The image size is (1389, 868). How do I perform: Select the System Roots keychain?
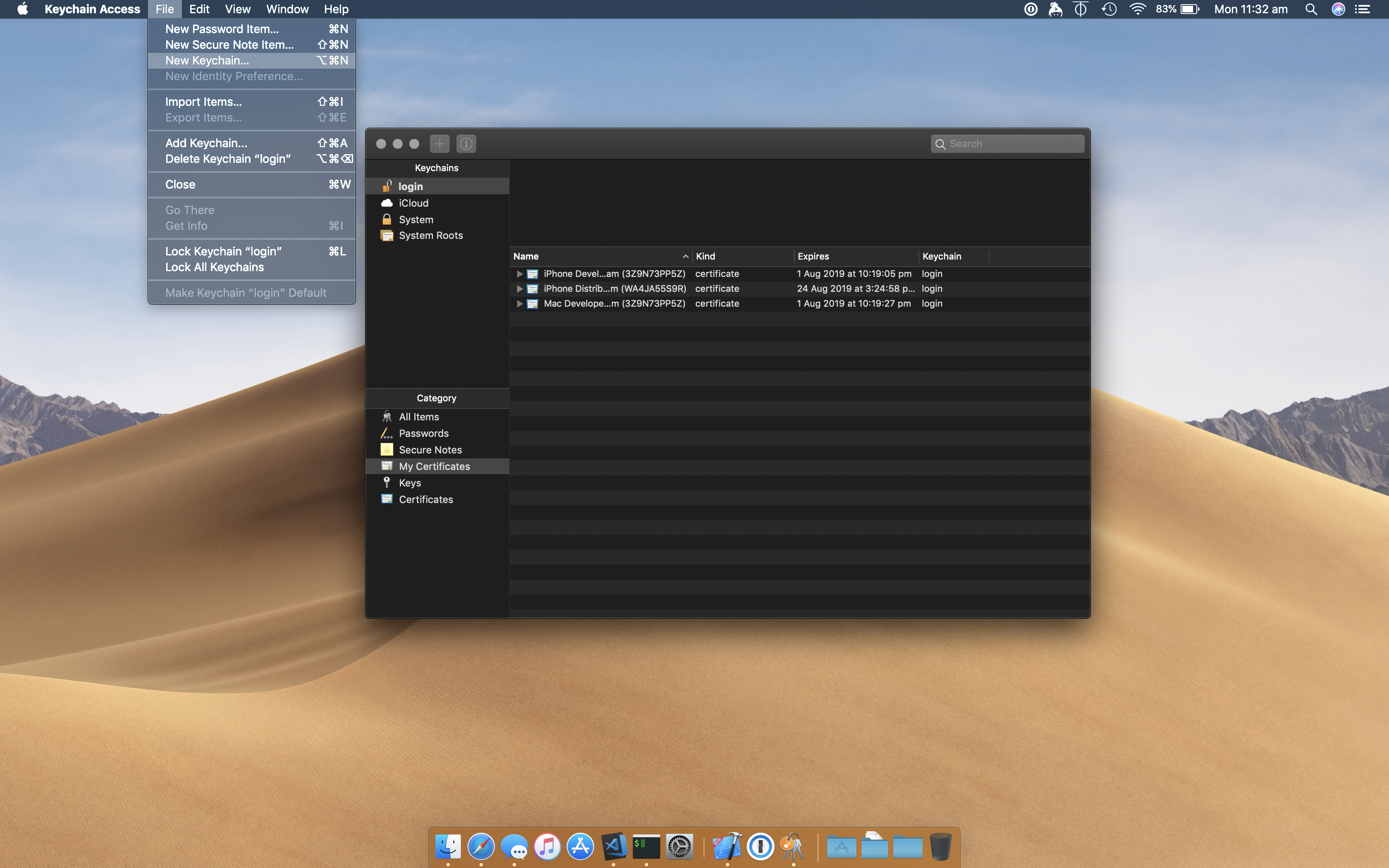437,235
